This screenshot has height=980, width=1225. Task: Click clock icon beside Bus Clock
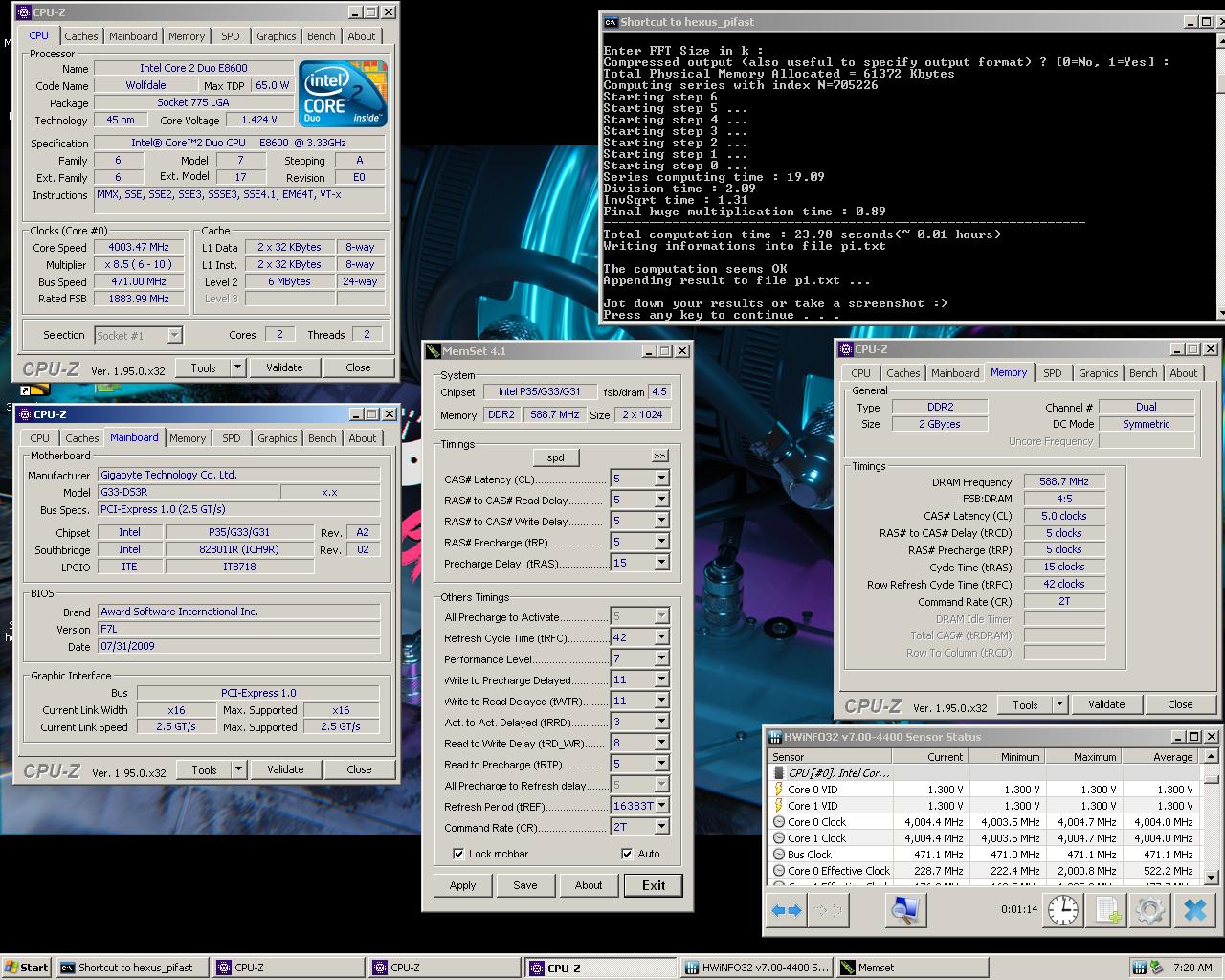(779, 855)
